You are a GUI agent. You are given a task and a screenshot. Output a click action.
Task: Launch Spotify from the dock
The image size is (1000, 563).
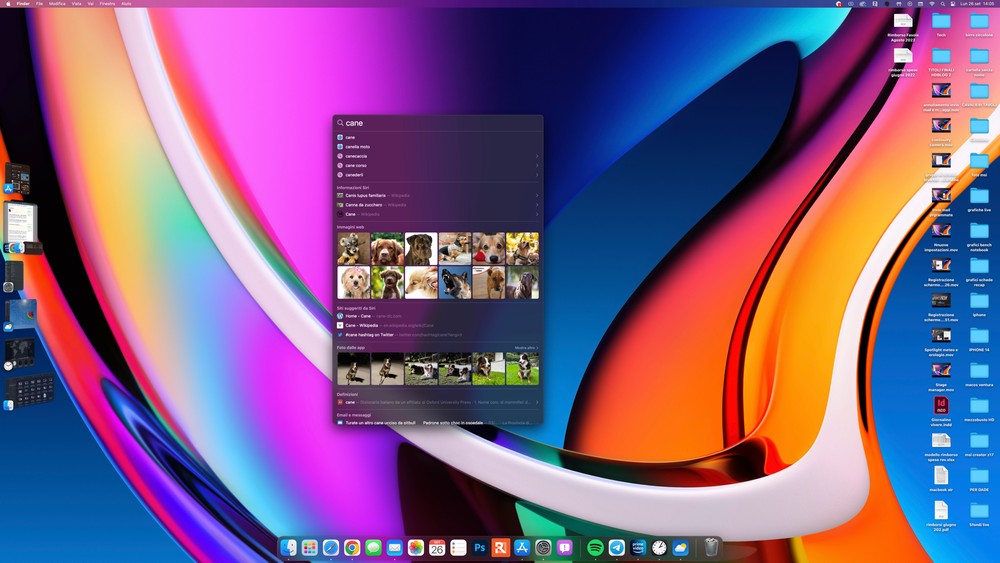(x=595, y=548)
